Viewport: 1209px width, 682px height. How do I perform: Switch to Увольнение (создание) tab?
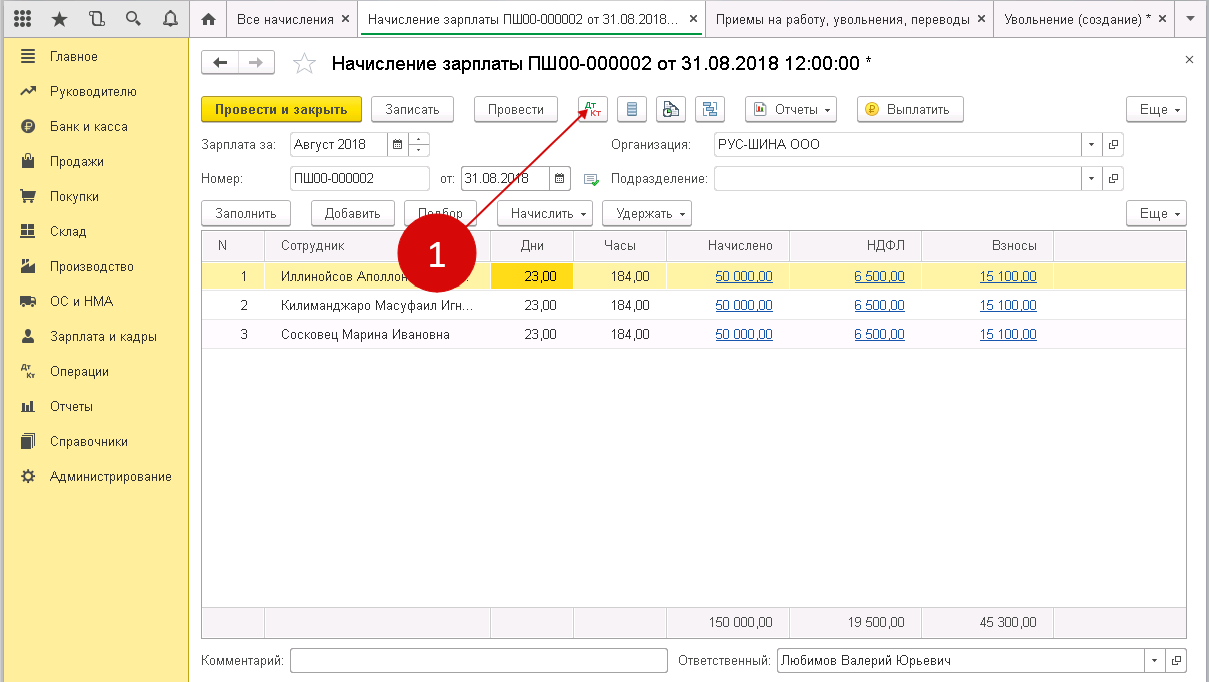pos(1077,19)
